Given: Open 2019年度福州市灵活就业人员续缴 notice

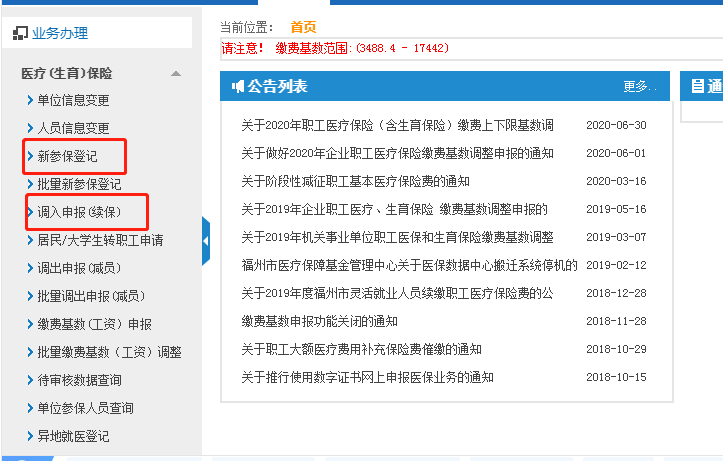Looking at the screenshot, I should [397, 293].
